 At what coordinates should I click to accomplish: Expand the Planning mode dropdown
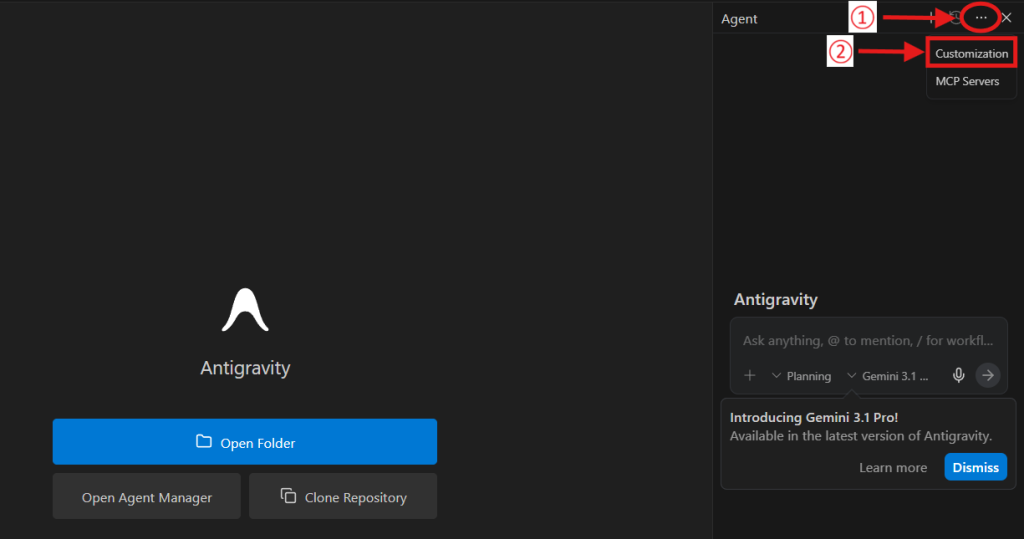[801, 376]
